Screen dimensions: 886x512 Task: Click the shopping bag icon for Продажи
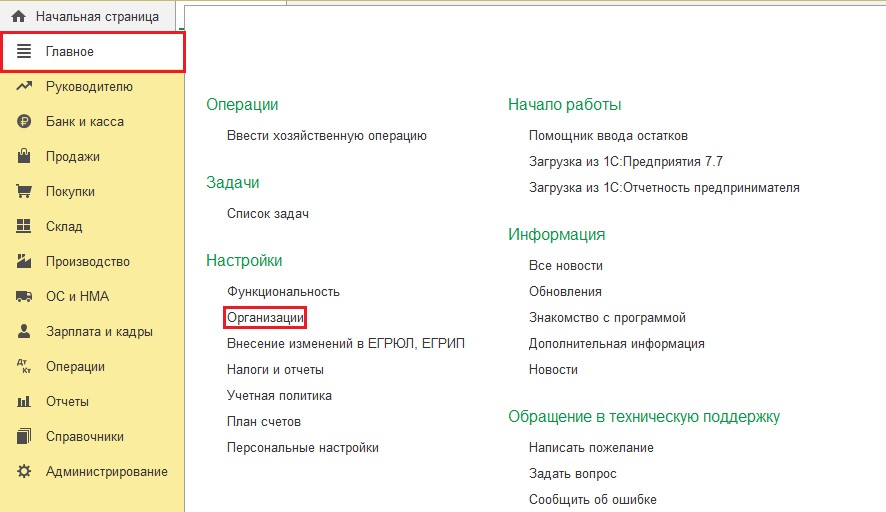click(x=25, y=157)
